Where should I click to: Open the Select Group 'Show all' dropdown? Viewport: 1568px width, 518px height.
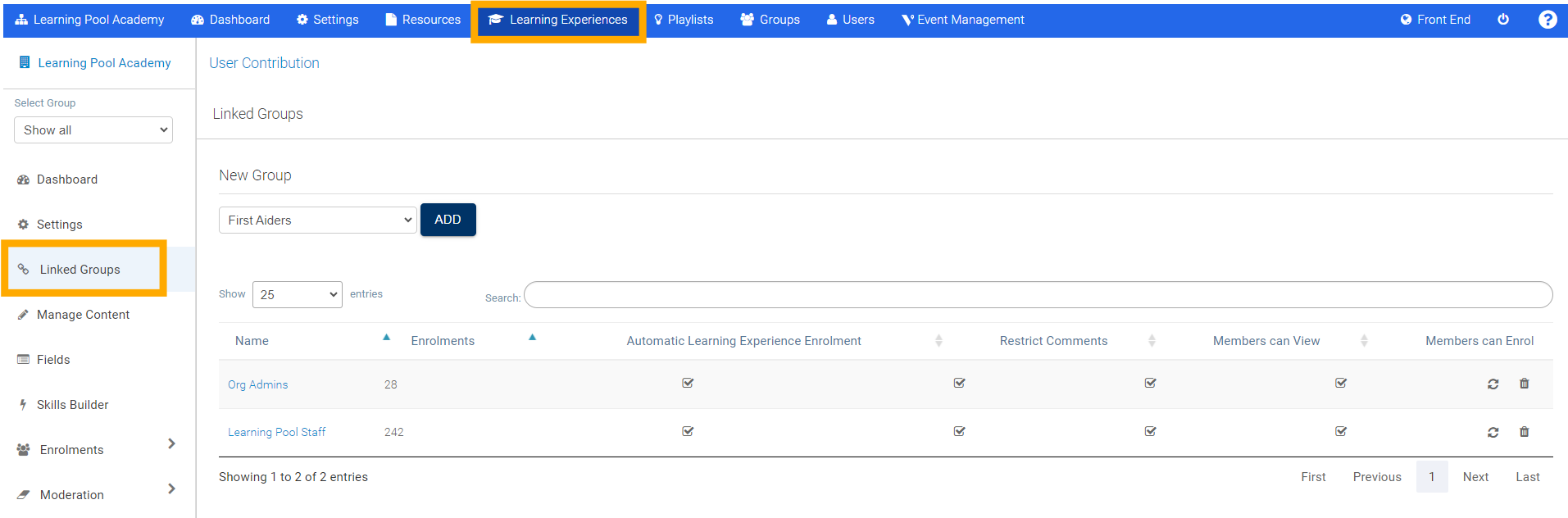tap(93, 130)
